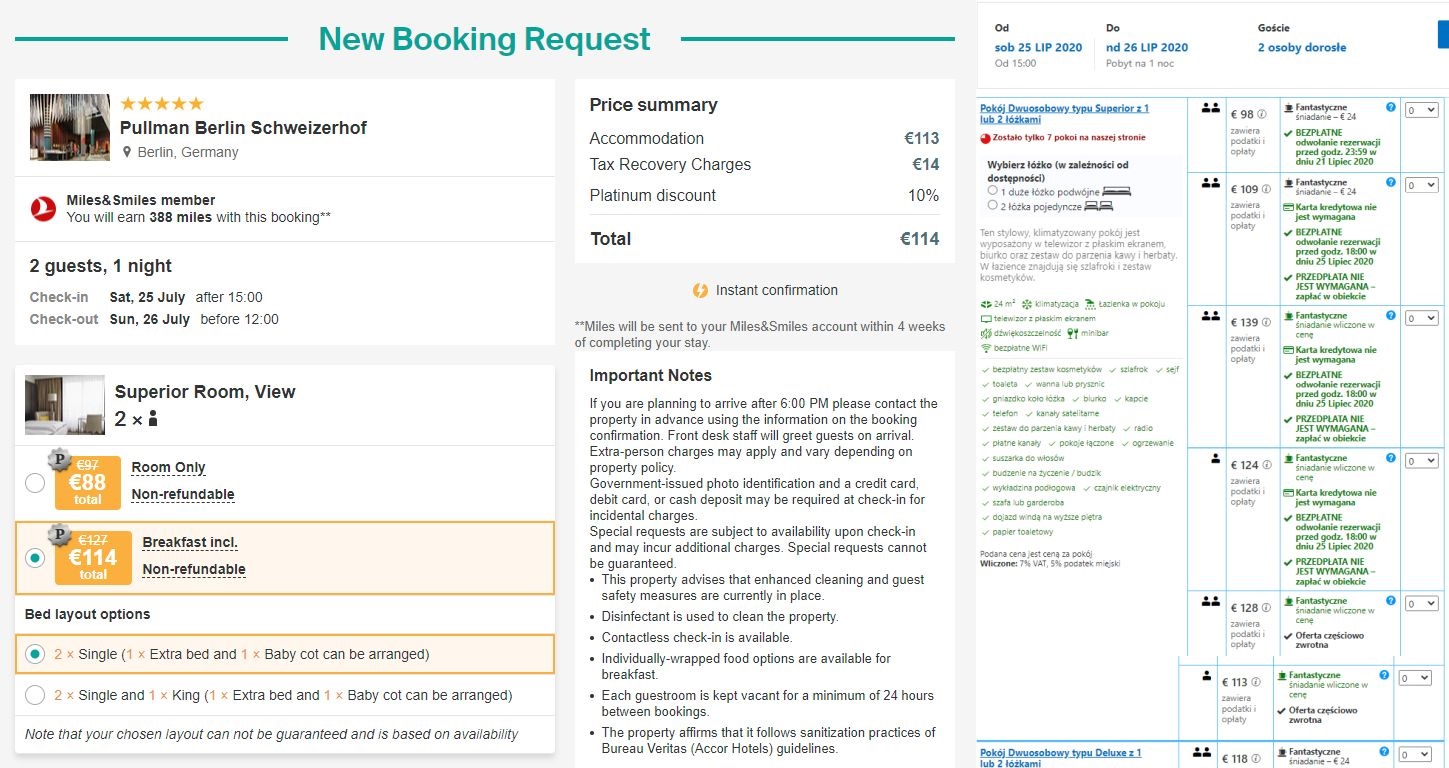Click the Turkish Airlines Miles&Smiles logo

[43, 208]
